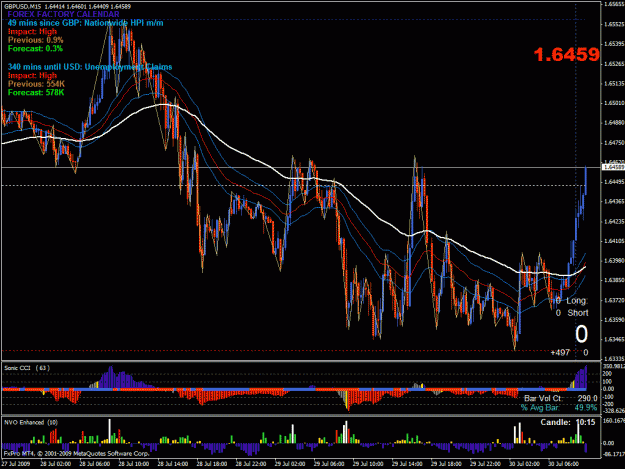This screenshot has height=469, width=625.
Task: Click the FxPro MT4 MetaQuotes copyright text
Action: click(77, 453)
